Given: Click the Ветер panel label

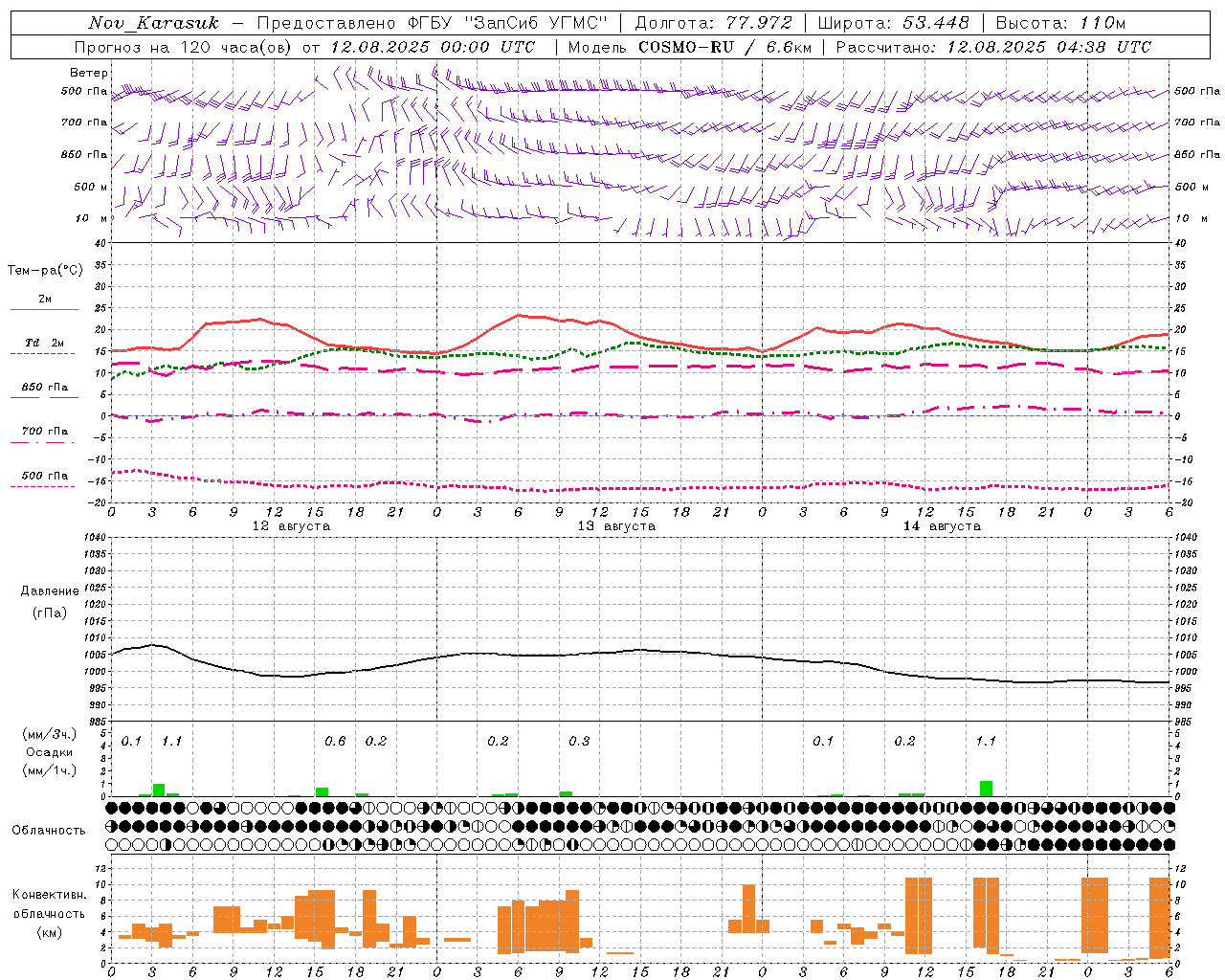Looking at the screenshot, I should click(x=89, y=73).
